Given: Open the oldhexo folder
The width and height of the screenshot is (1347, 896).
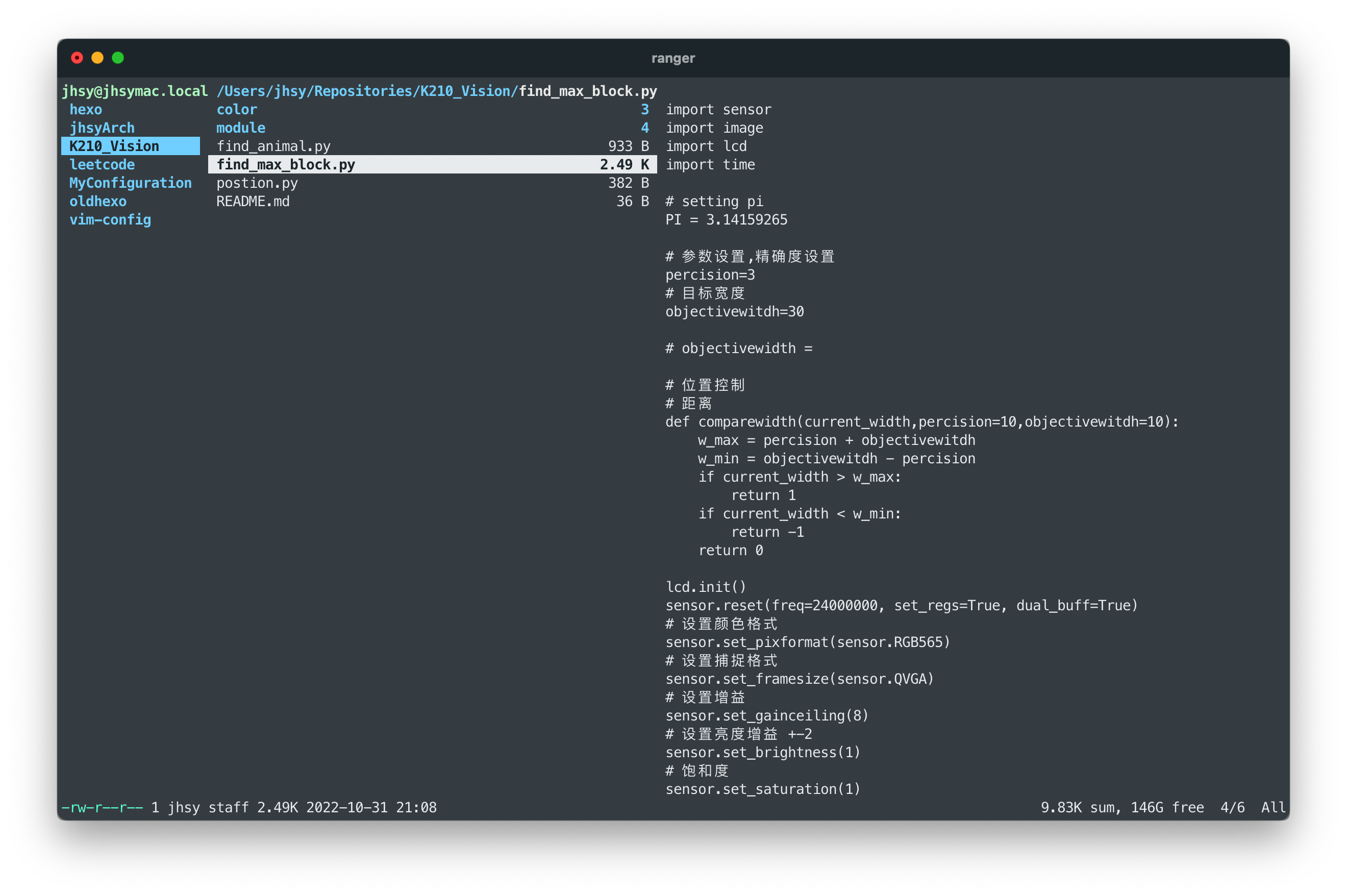Looking at the screenshot, I should 97,201.
